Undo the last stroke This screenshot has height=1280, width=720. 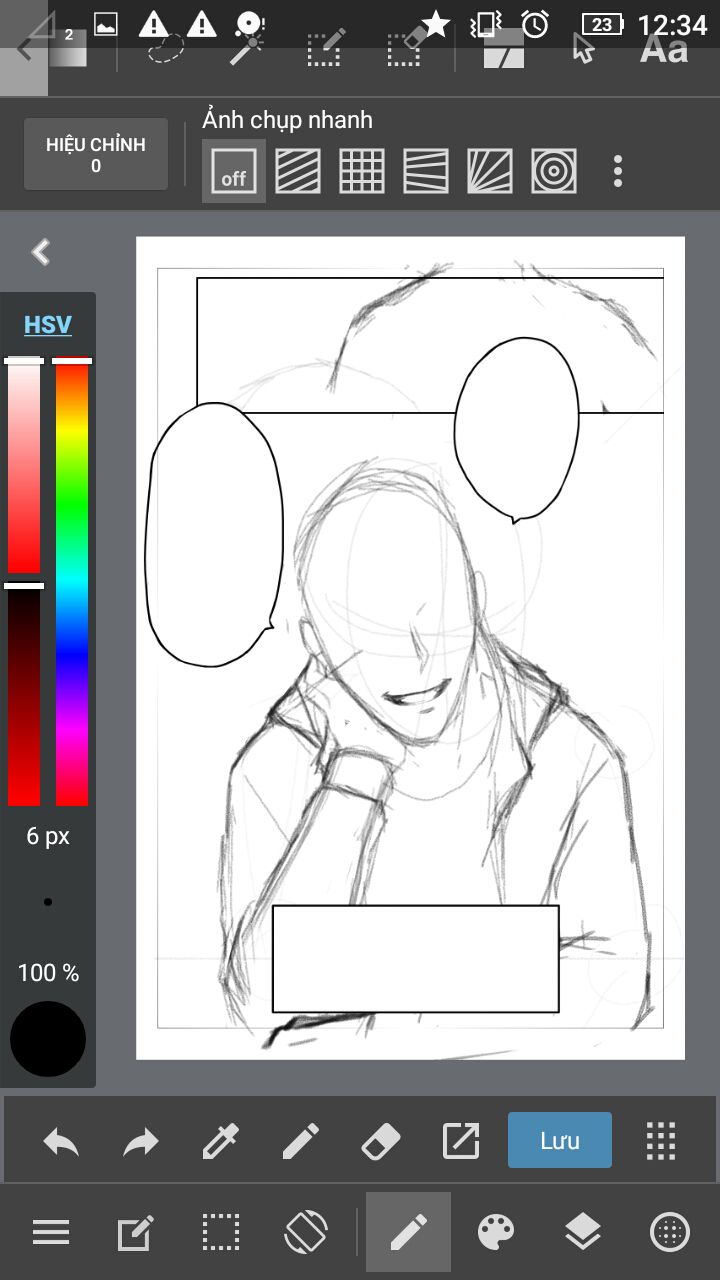[x=61, y=1141]
